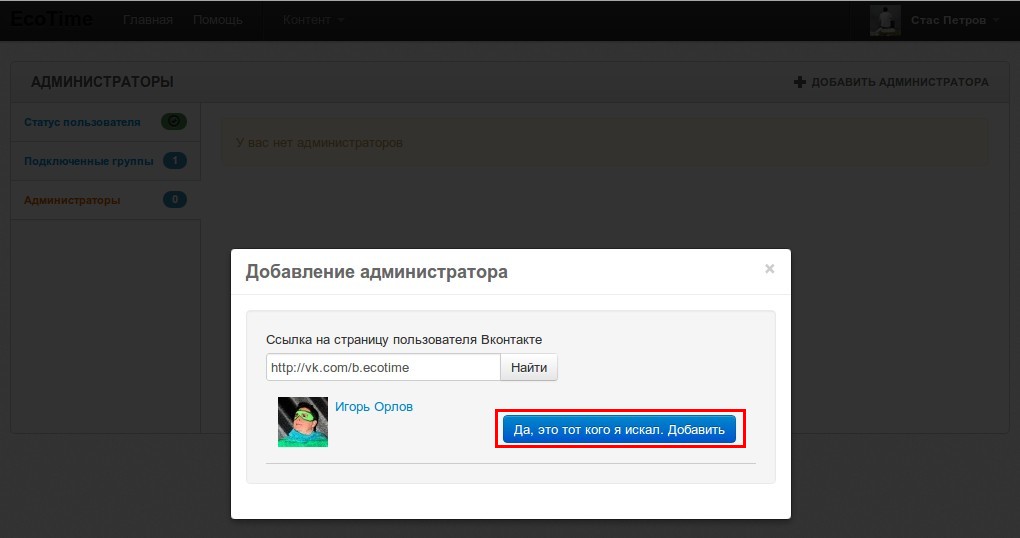
Task: Click the connected groups count badge
Action: tap(174, 161)
